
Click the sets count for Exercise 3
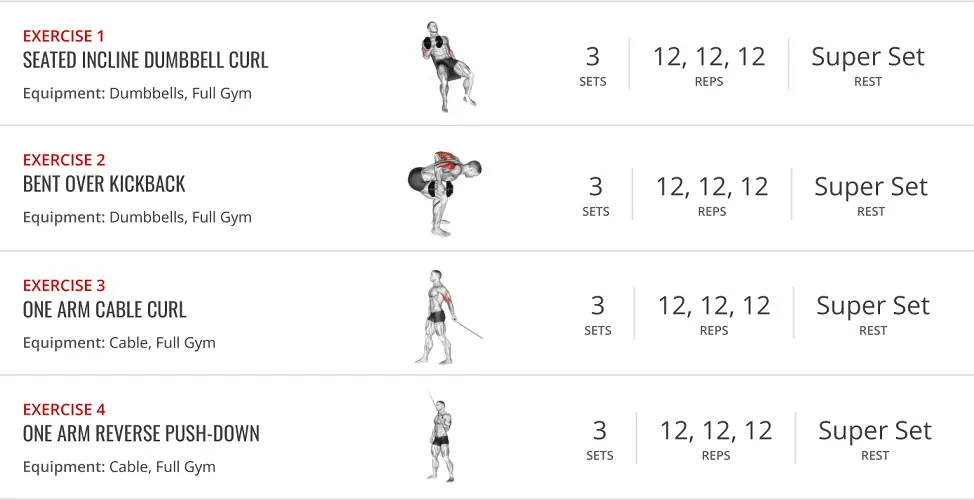597,306
